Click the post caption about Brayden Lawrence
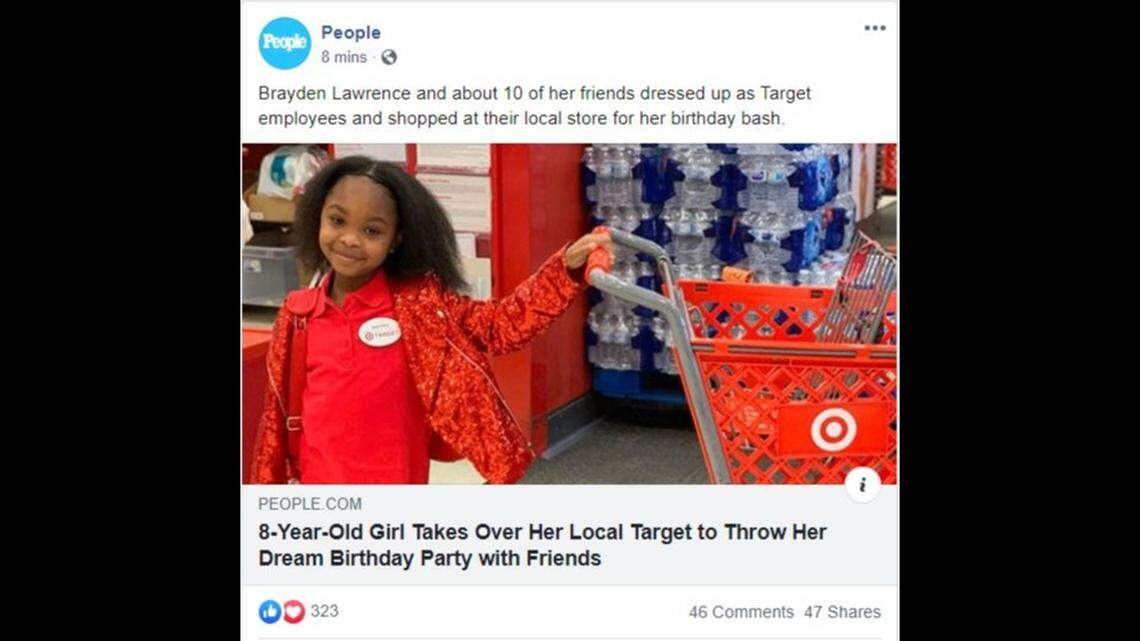Image resolution: width=1140 pixels, height=641 pixels. (534, 105)
